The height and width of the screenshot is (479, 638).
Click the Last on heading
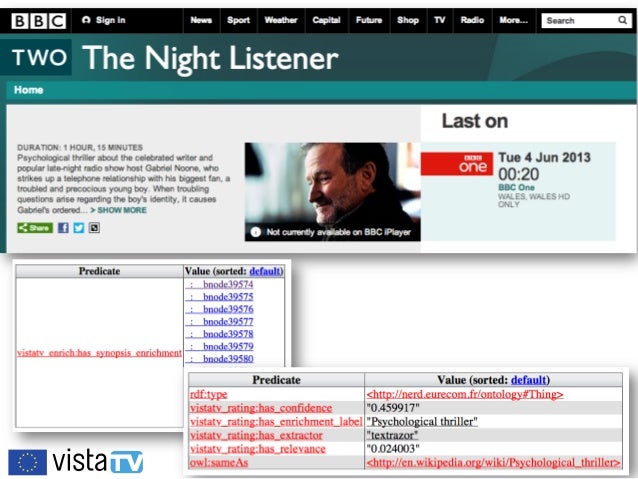[x=475, y=121]
